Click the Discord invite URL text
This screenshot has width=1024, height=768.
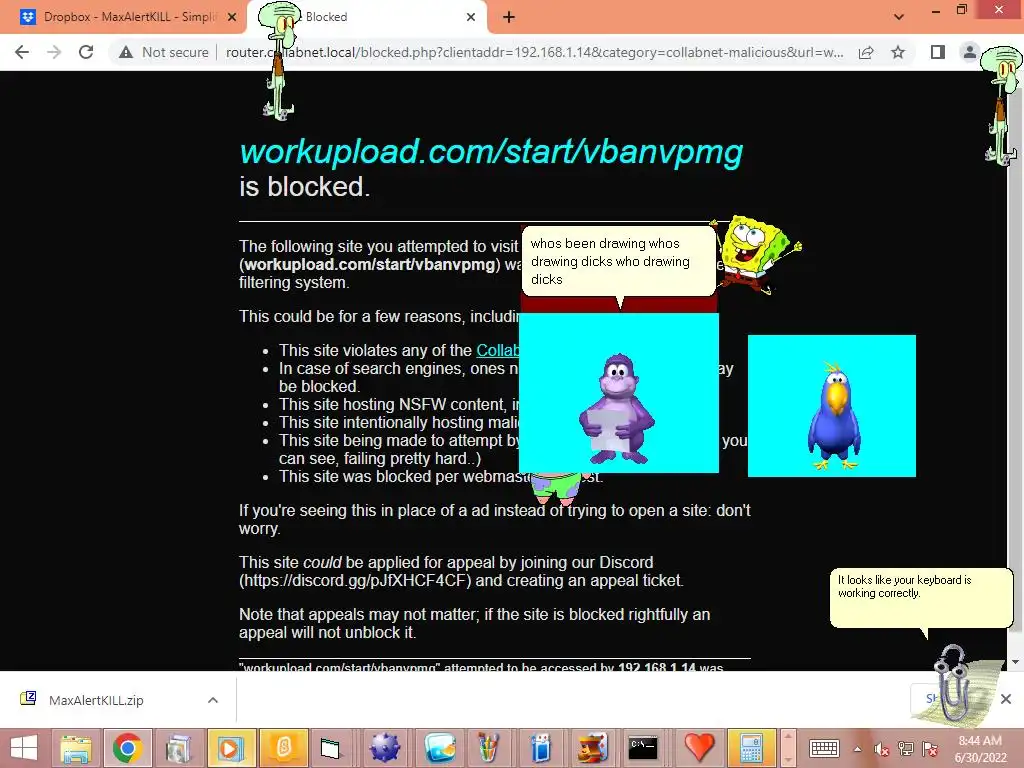[x=355, y=581]
